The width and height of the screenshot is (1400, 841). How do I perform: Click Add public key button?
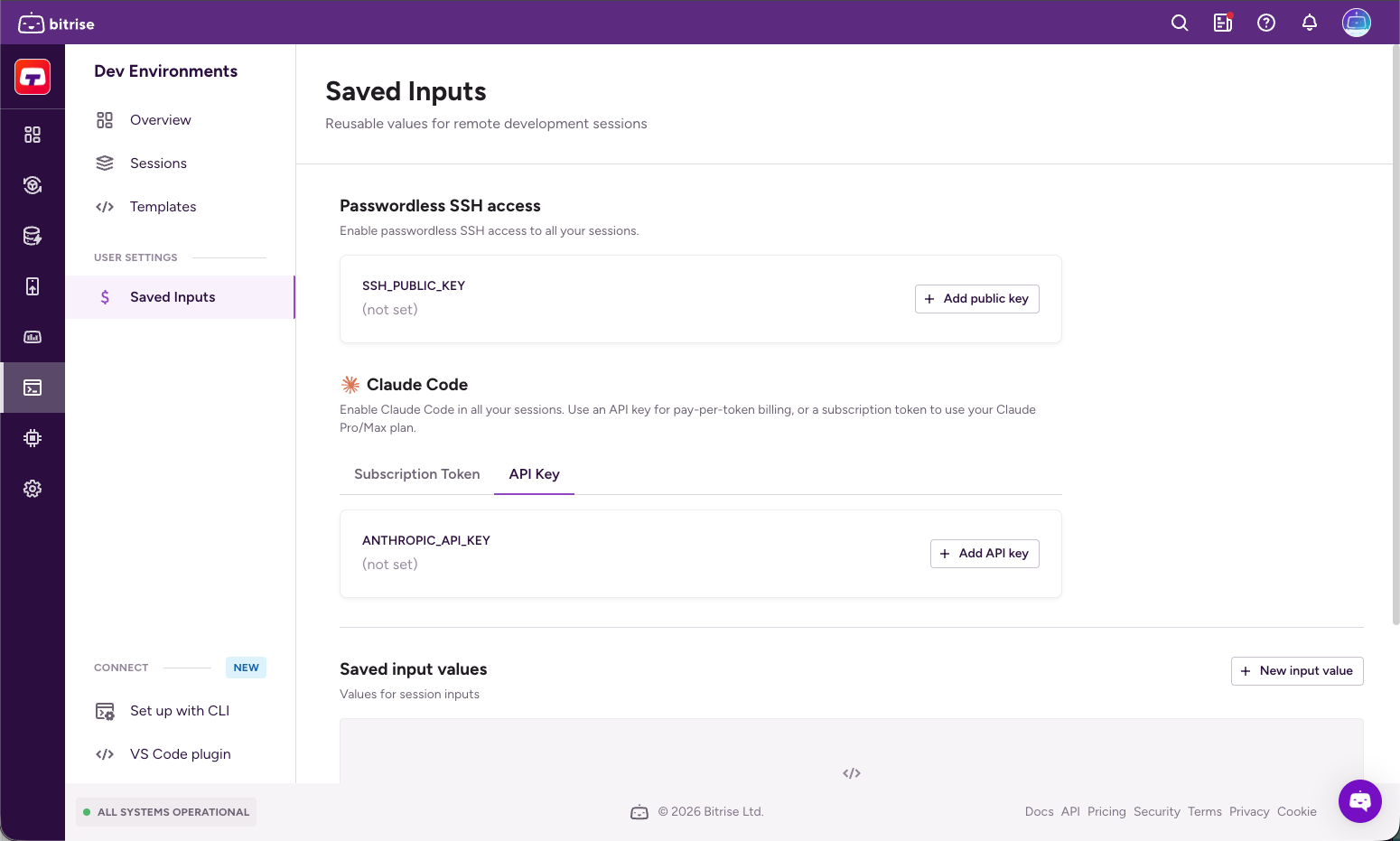click(977, 299)
